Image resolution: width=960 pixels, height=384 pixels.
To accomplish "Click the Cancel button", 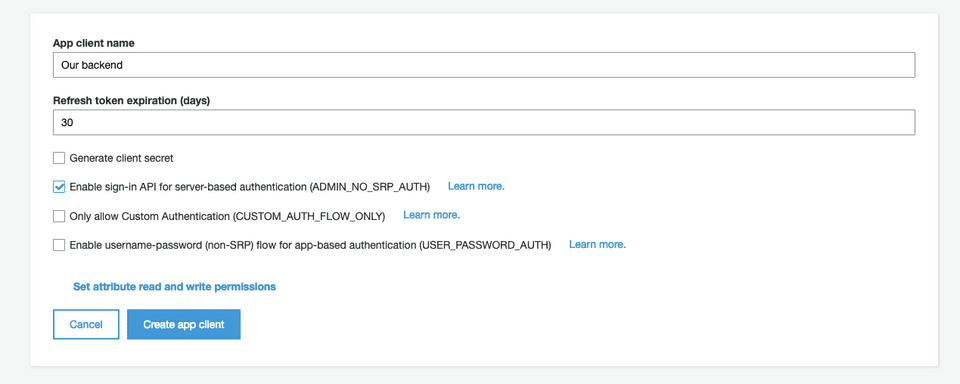I will [86, 324].
